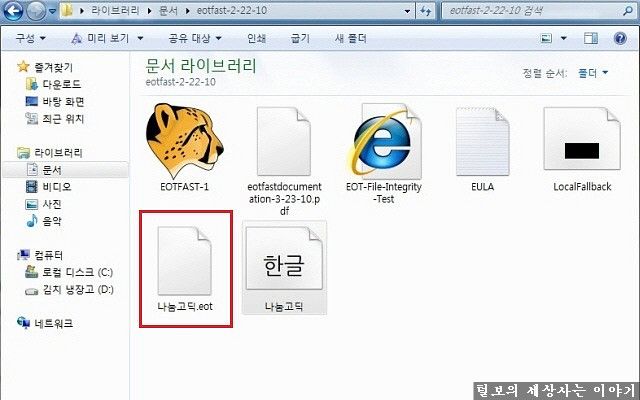The width and height of the screenshot is (640, 400).
Task: Select 네트워크 in the navigation pane
Action: [x=53, y=323]
